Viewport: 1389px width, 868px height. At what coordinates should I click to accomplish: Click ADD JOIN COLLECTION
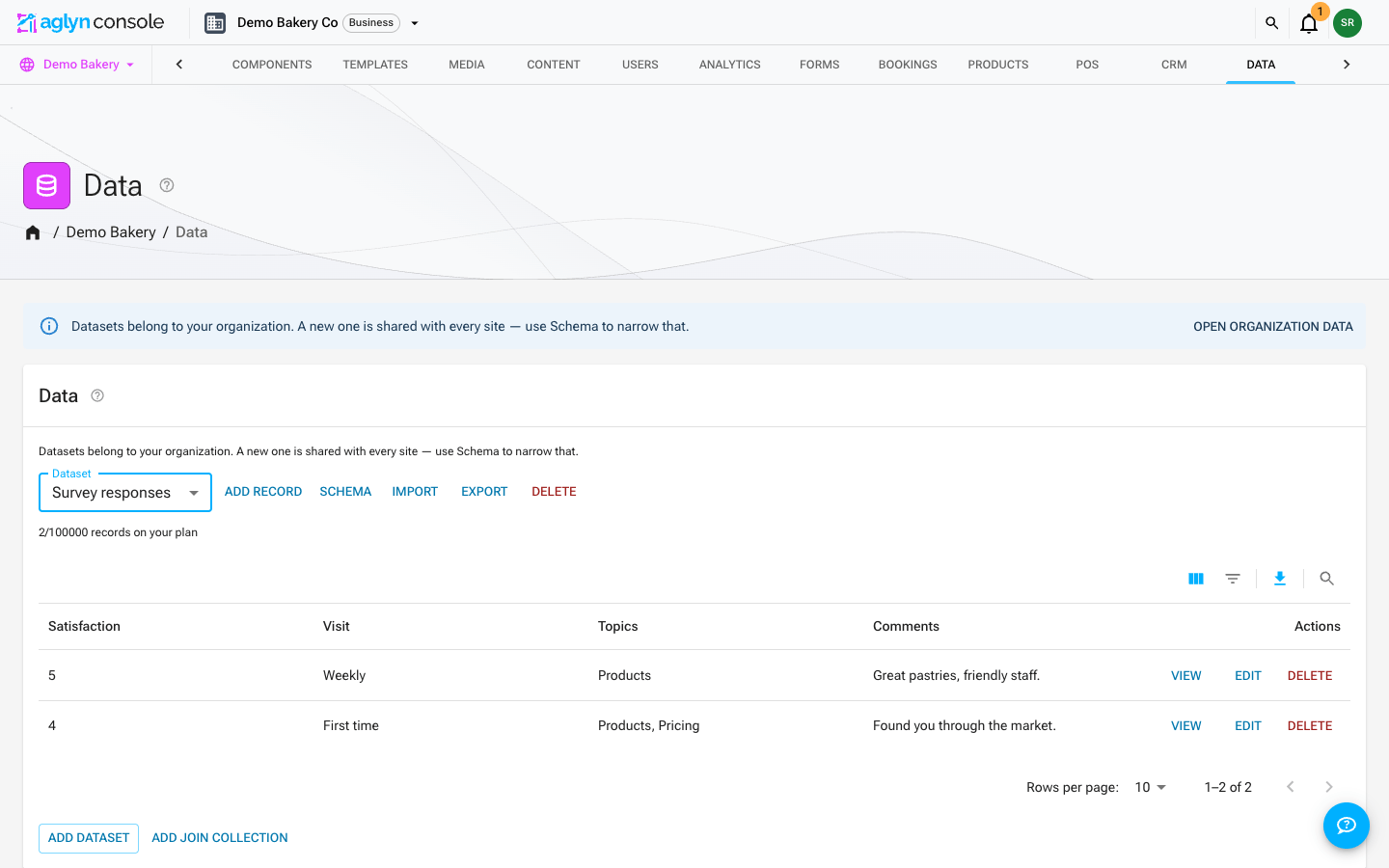(220, 838)
